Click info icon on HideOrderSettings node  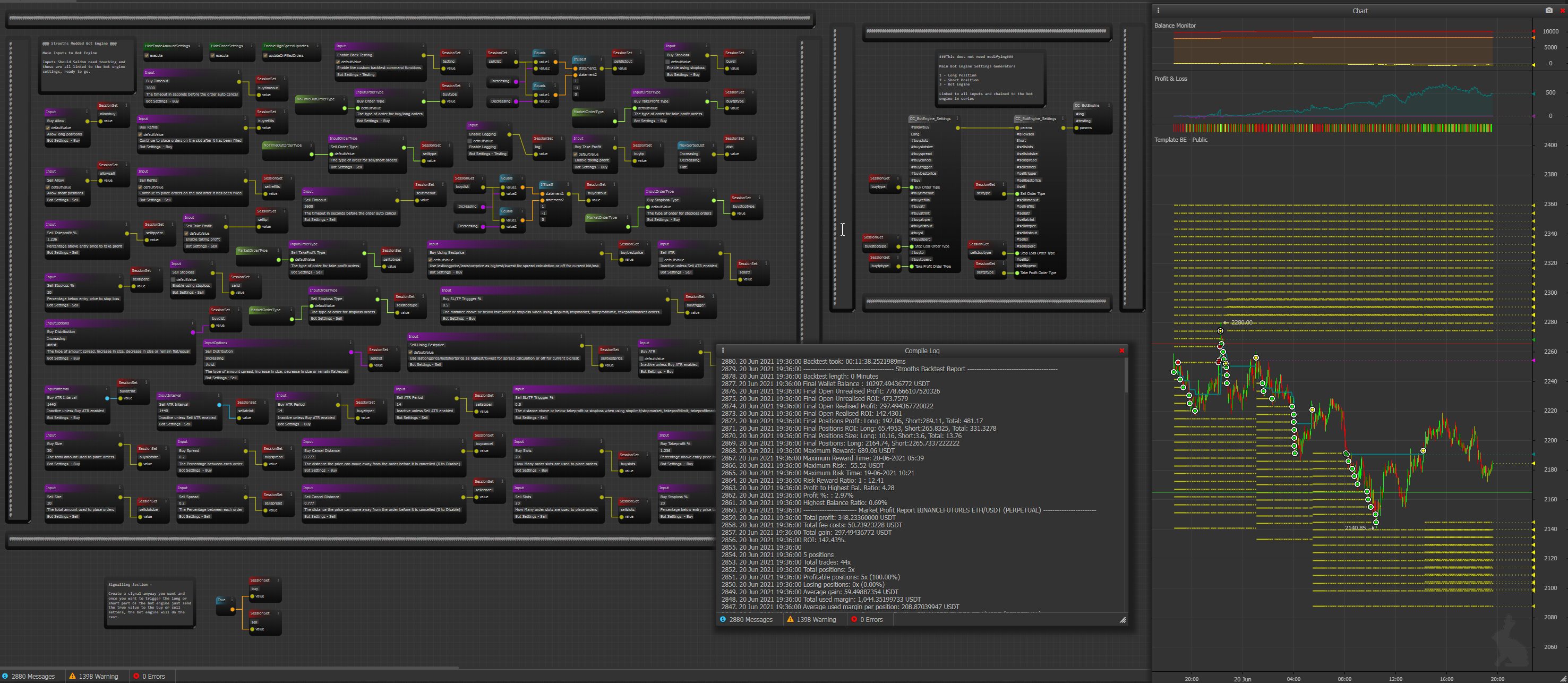coord(251,46)
